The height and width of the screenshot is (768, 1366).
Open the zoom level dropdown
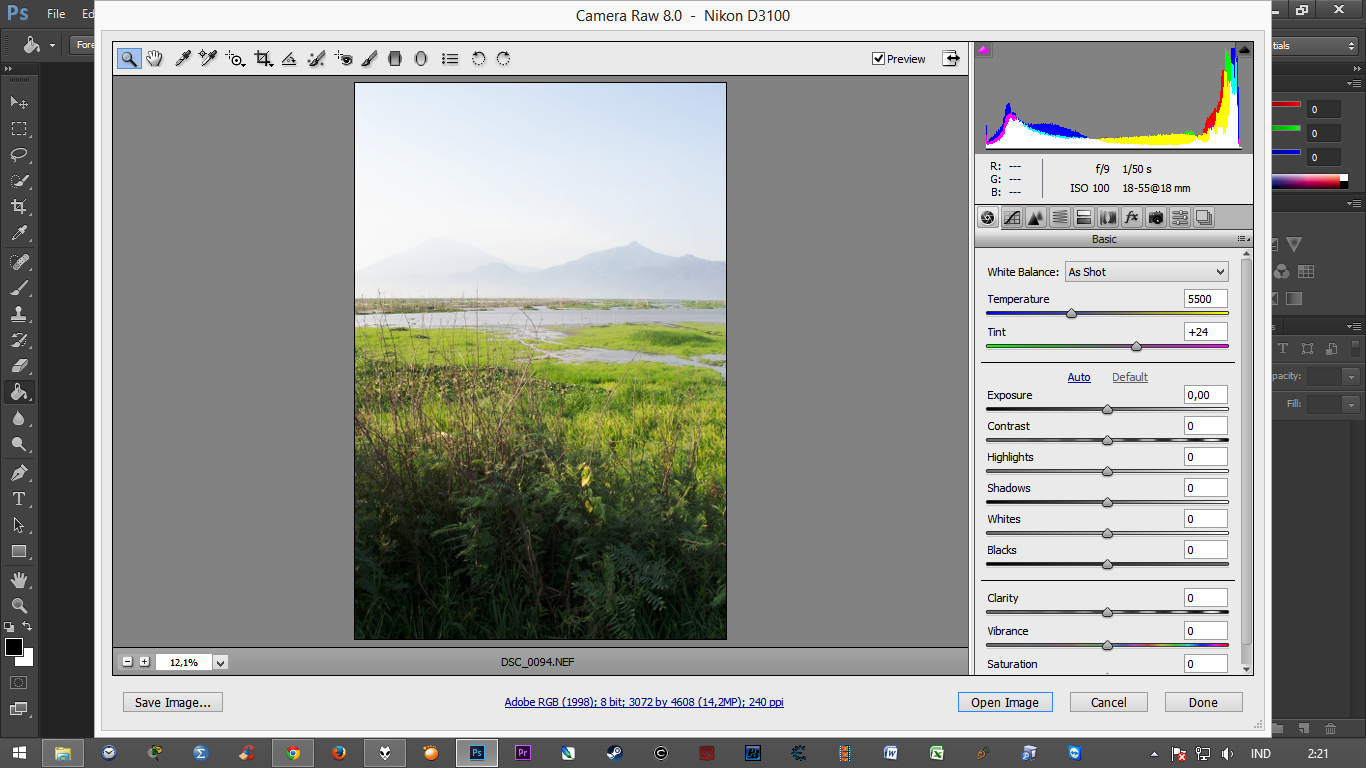[x=220, y=662]
